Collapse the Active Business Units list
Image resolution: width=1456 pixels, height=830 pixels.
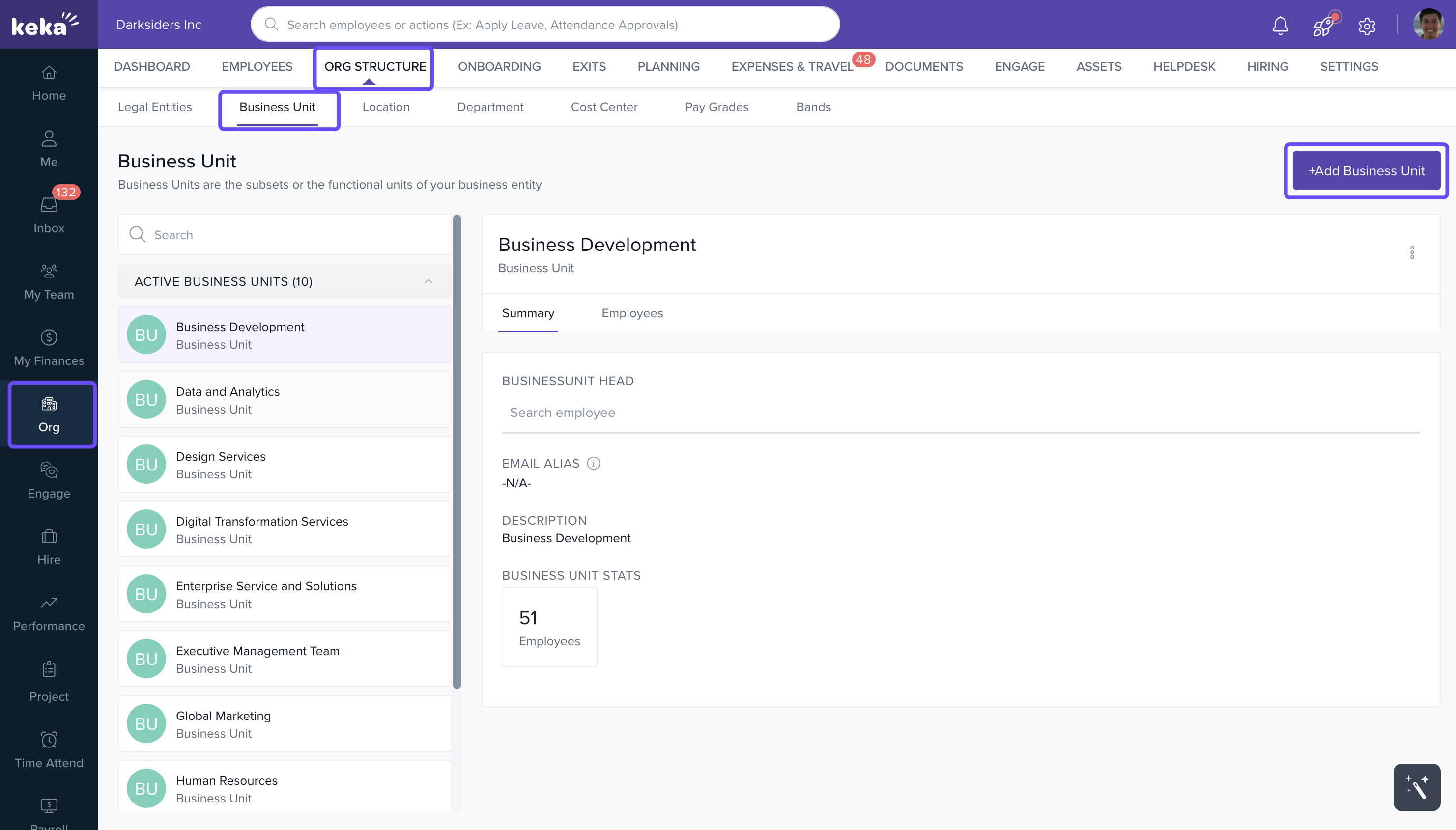coord(428,281)
